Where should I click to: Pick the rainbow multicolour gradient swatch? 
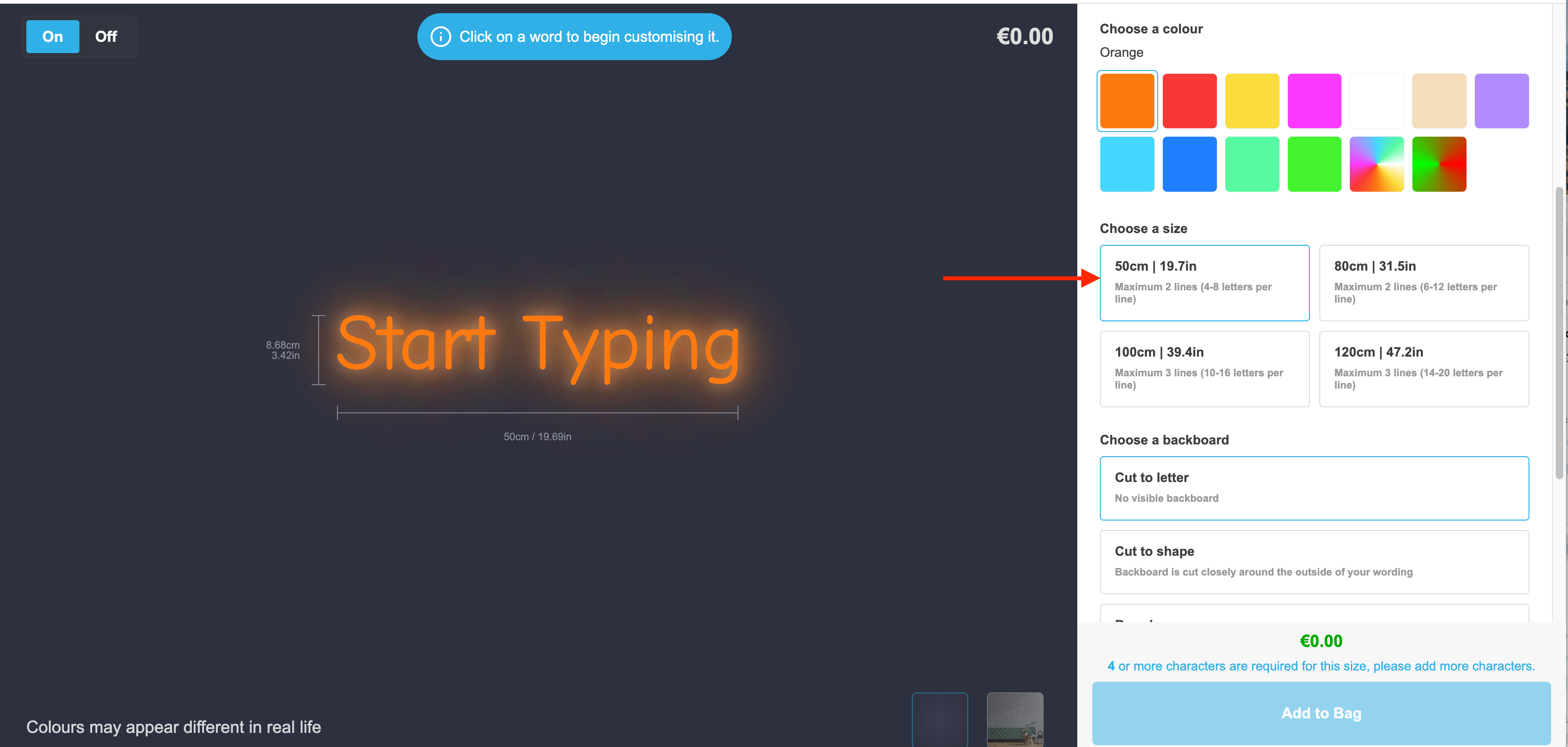point(1376,164)
